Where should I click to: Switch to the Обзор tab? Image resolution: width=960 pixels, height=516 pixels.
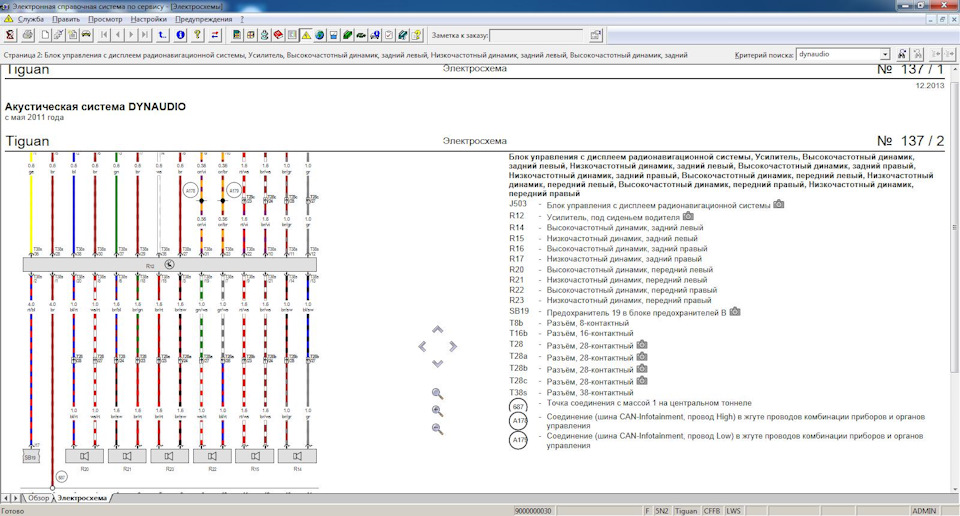39,498
